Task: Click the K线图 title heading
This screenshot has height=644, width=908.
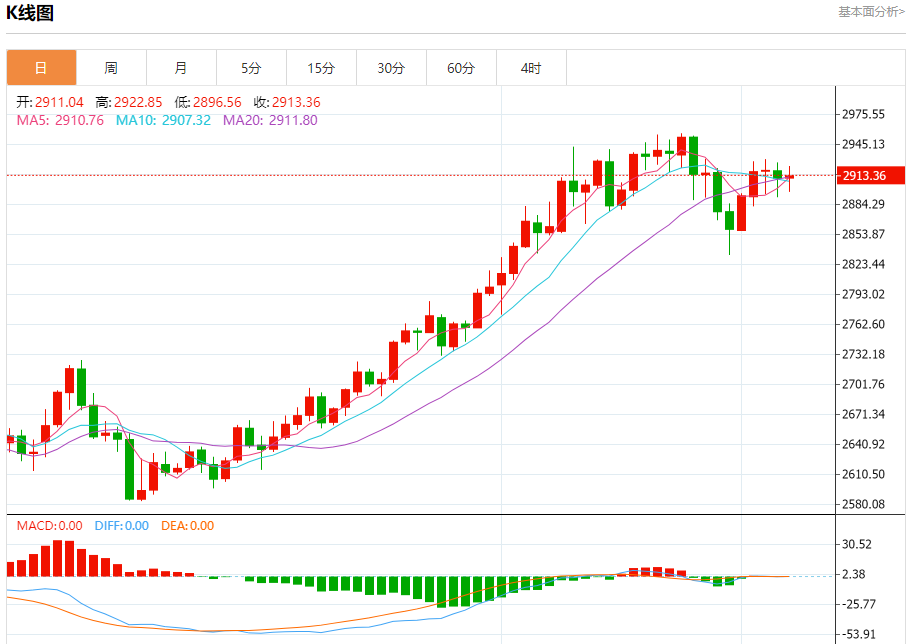Action: click(x=31, y=13)
